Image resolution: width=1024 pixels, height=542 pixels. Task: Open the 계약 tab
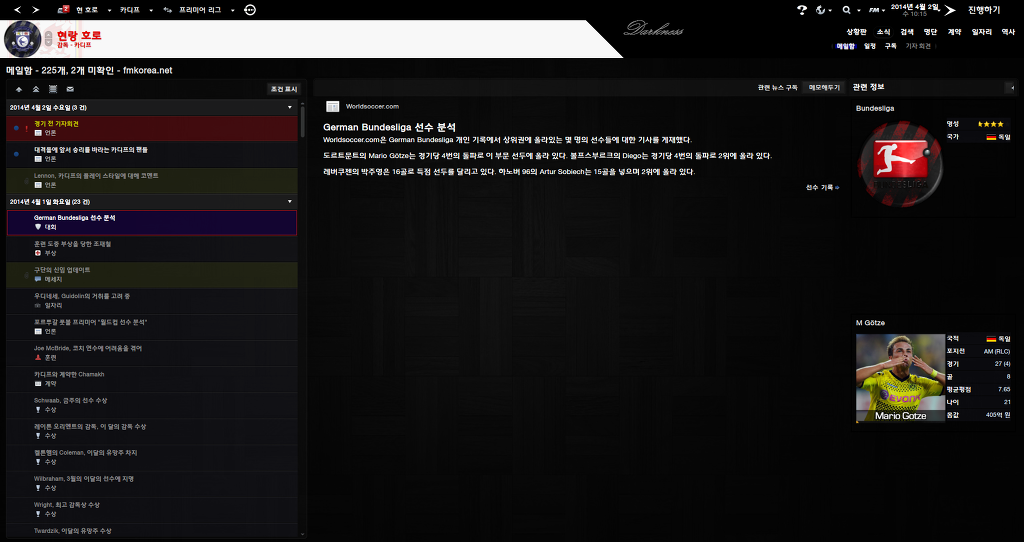[x=955, y=31]
